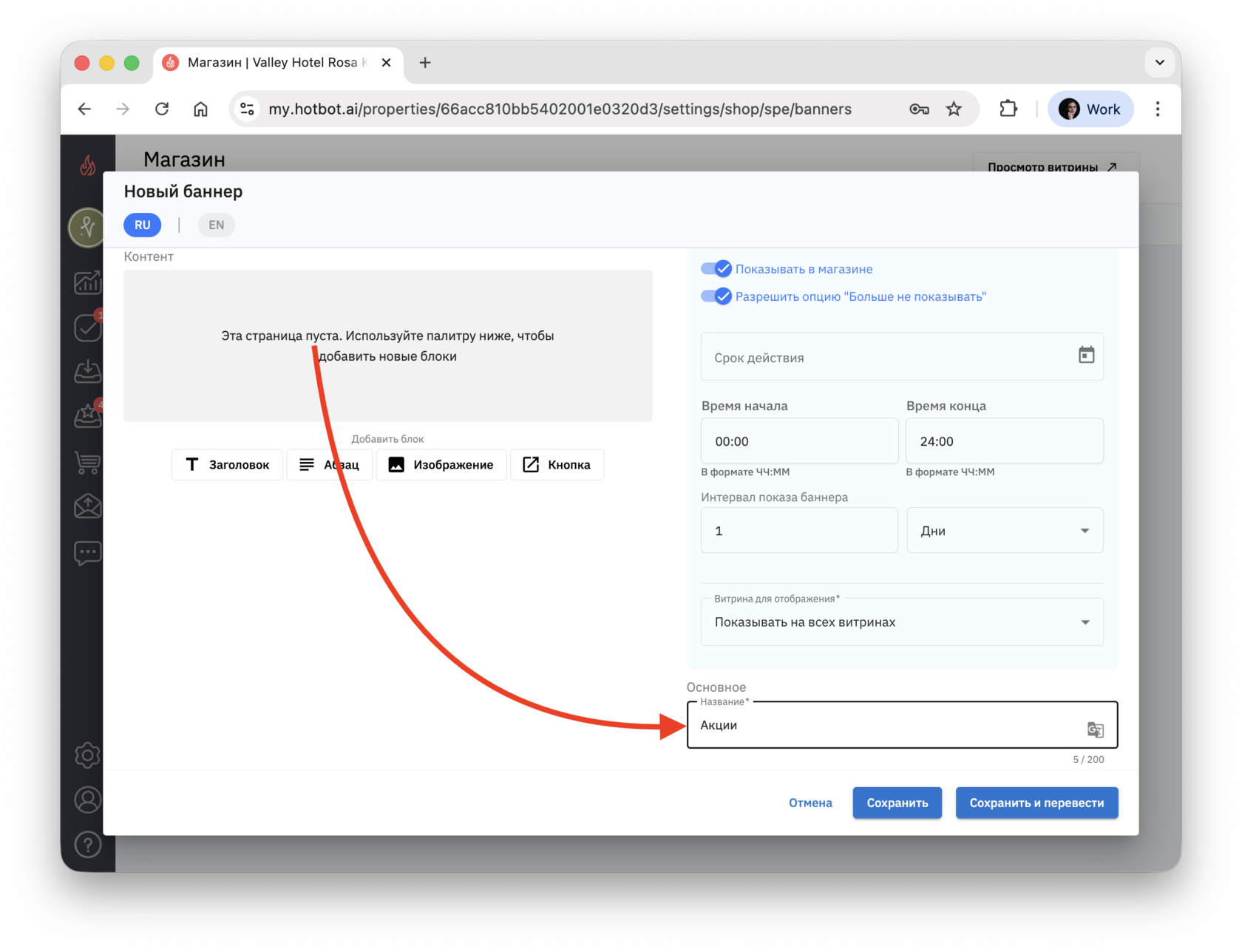Viewport: 1242px width, 952px height.
Task: Click the browser address bar URL
Action: click(560, 109)
